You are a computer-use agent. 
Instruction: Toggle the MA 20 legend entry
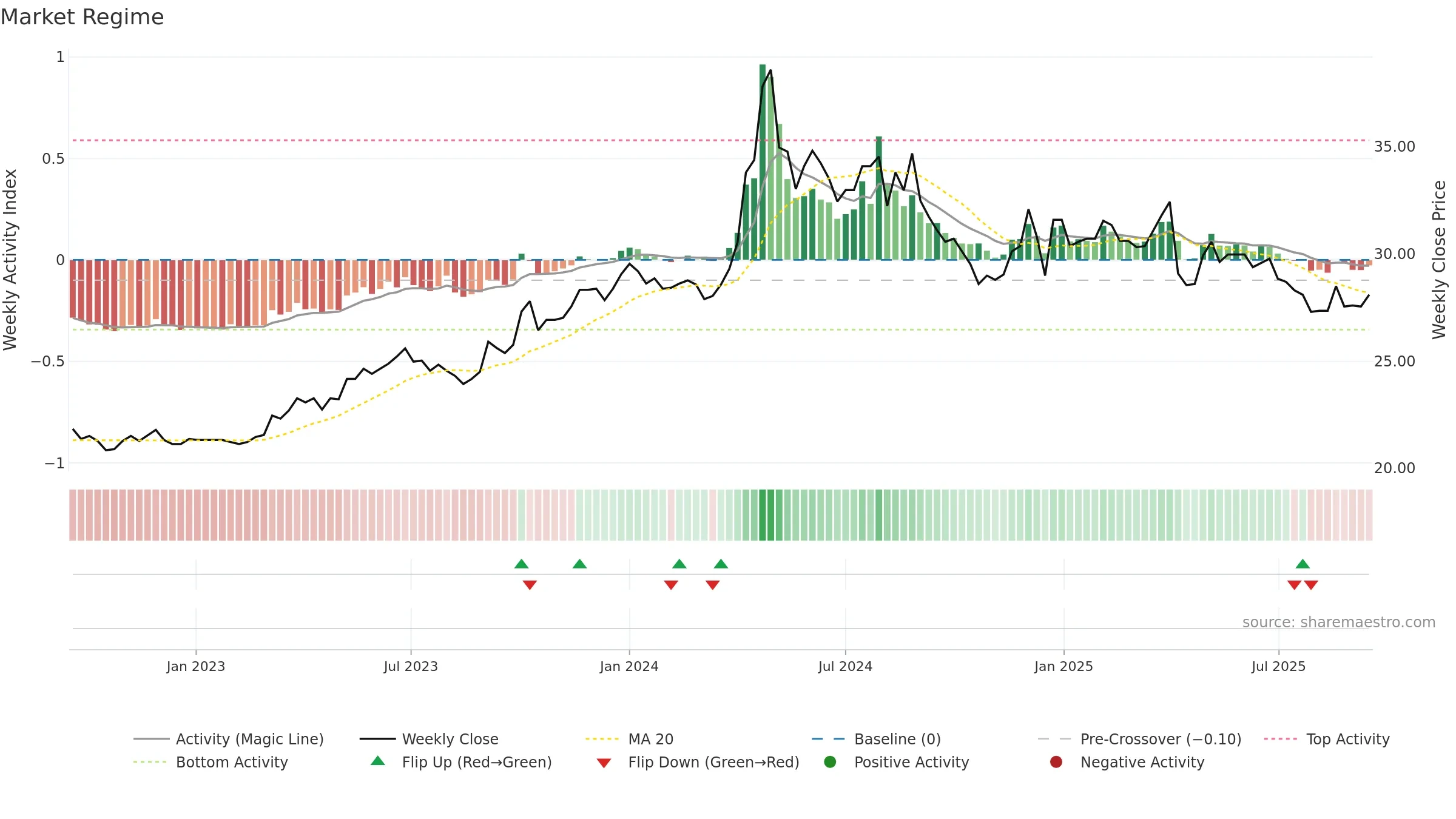point(630,739)
